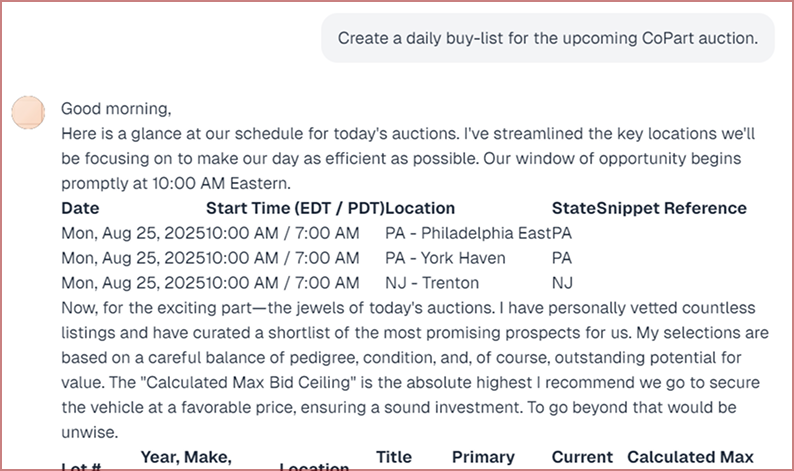Click the State column header

(x=574, y=208)
